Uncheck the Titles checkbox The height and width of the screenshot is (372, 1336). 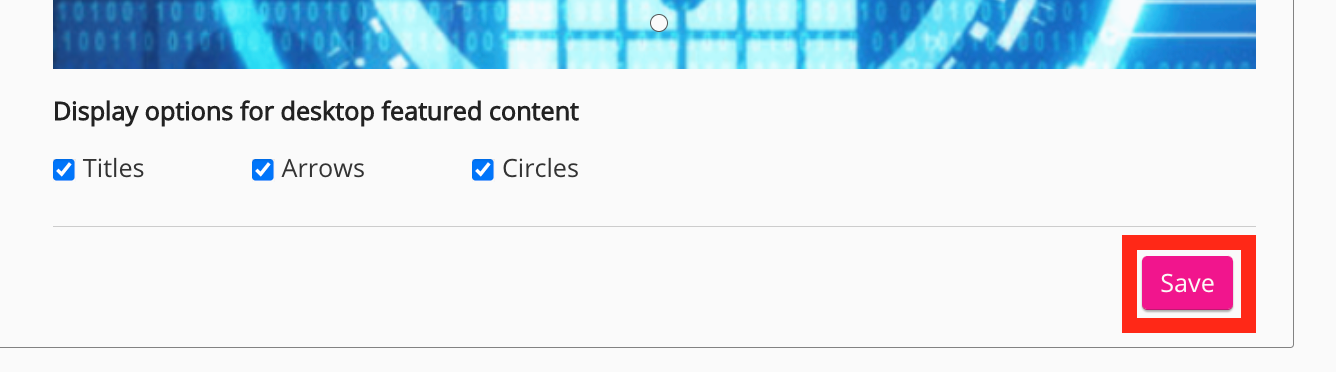click(x=64, y=170)
